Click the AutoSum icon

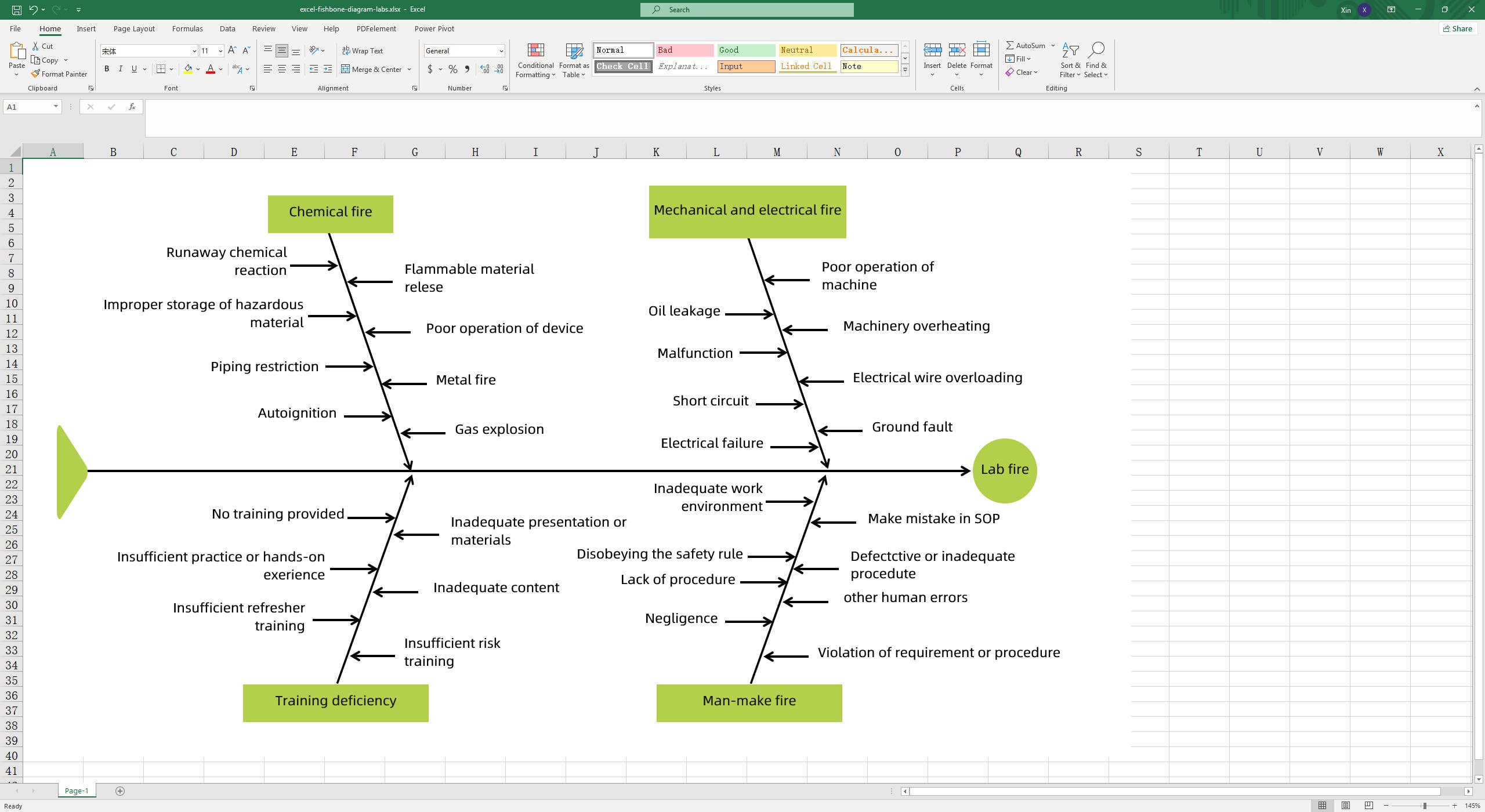click(1009, 45)
